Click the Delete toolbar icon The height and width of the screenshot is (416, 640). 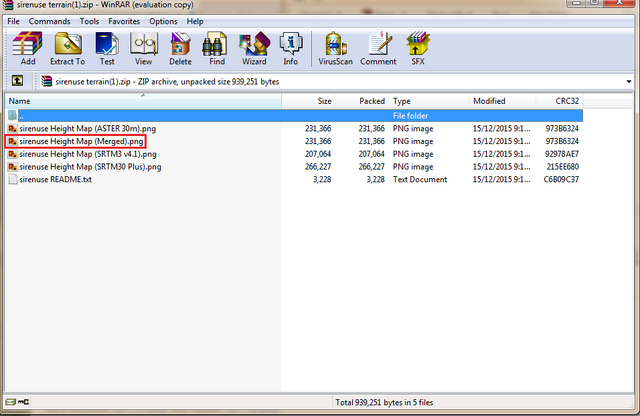tap(180, 49)
